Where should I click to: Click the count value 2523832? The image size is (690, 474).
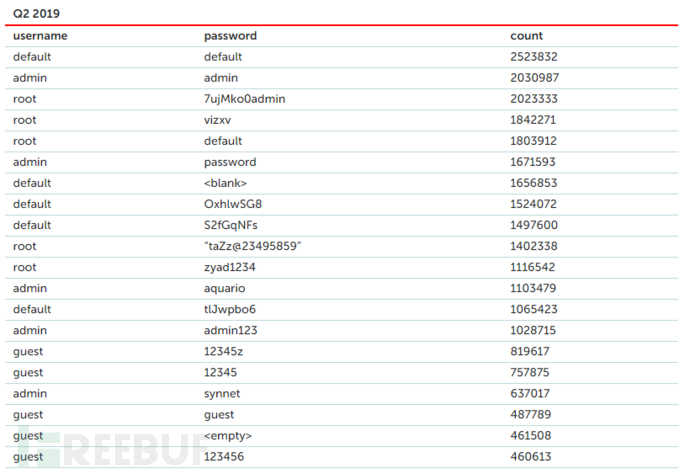(534, 57)
